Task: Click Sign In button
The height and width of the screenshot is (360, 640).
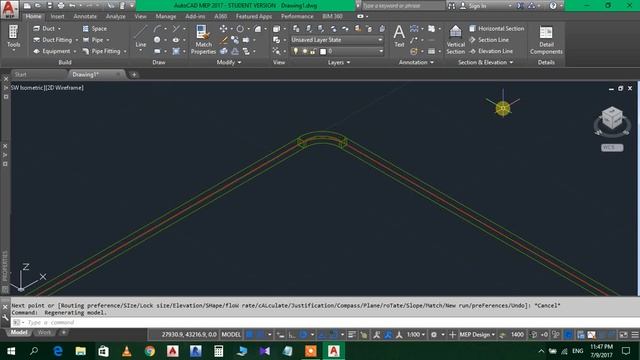Action: [473, 6]
